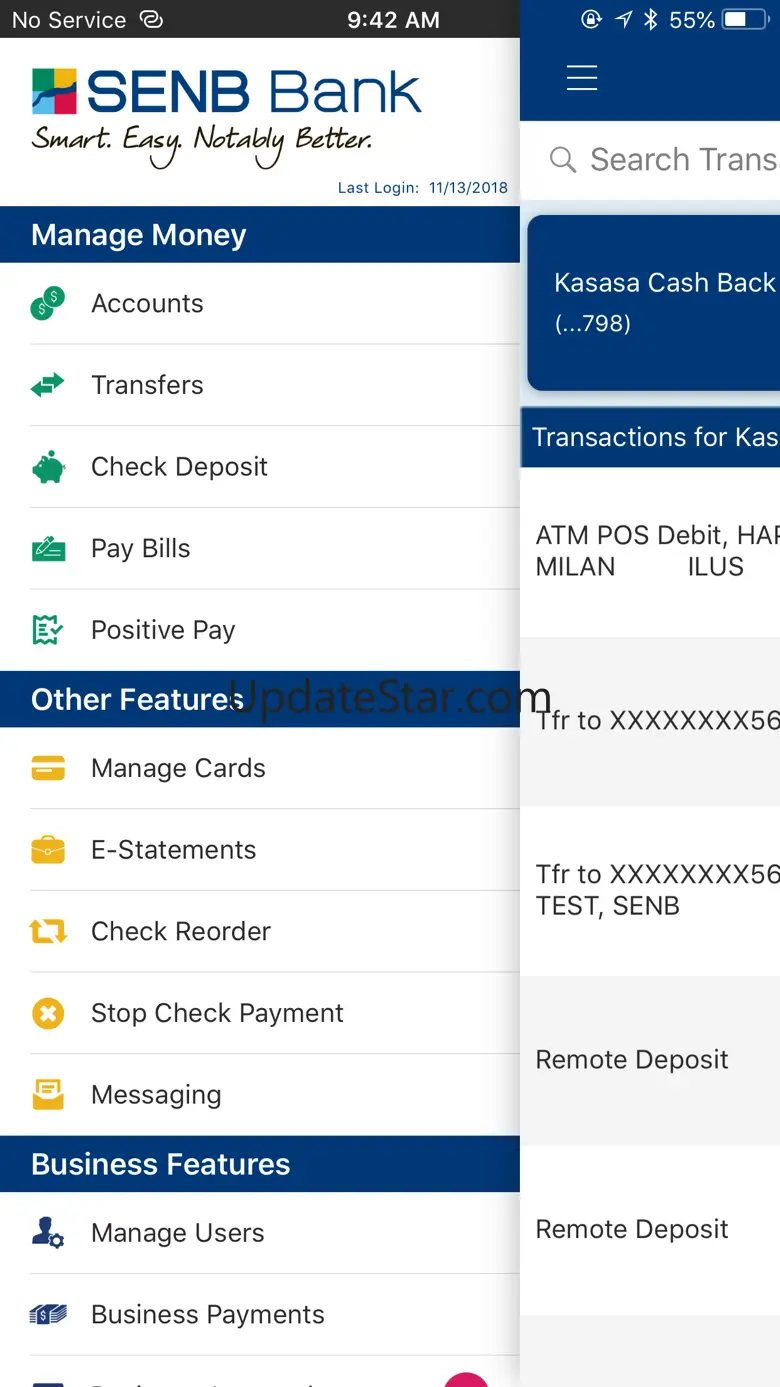780x1387 pixels.
Task: Tap the Bluetooth status icon
Action: [x=651, y=19]
